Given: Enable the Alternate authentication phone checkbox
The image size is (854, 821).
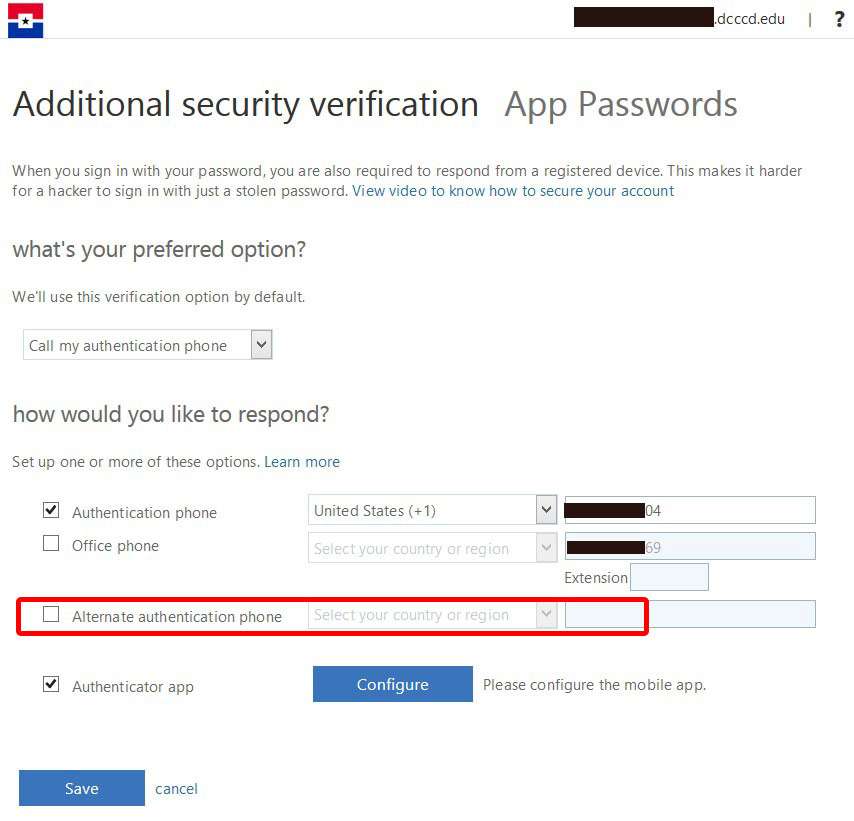Looking at the screenshot, I should [50, 614].
